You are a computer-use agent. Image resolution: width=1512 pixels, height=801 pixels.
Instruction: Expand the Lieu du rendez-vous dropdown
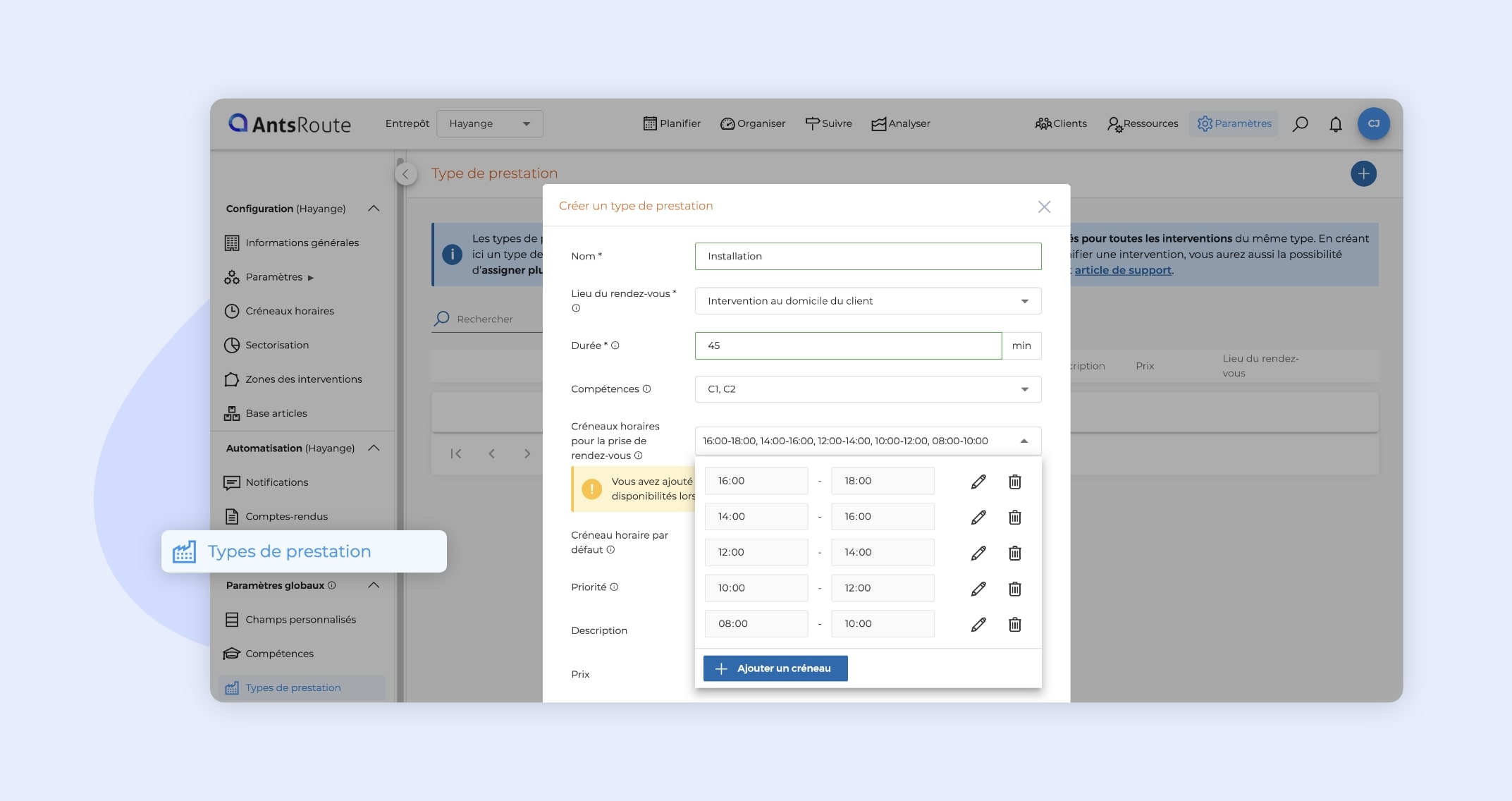[868, 301]
